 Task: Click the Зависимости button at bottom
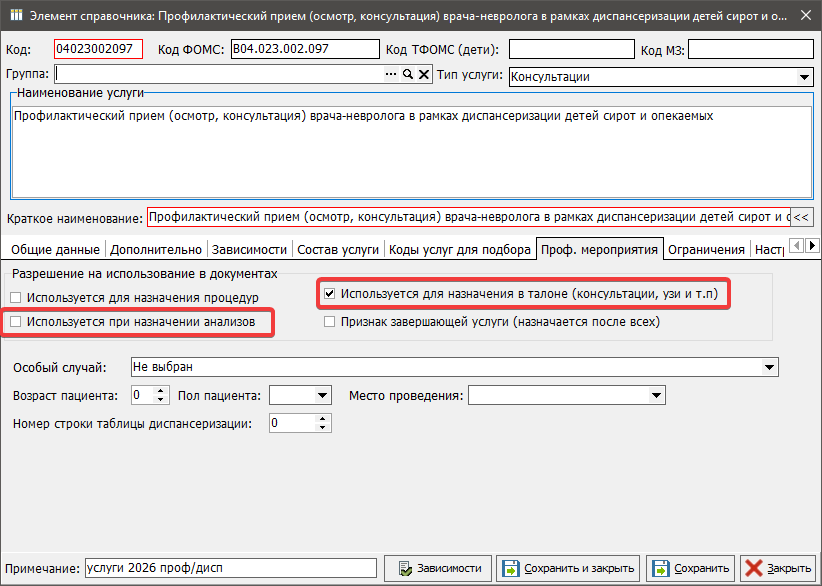[438, 568]
